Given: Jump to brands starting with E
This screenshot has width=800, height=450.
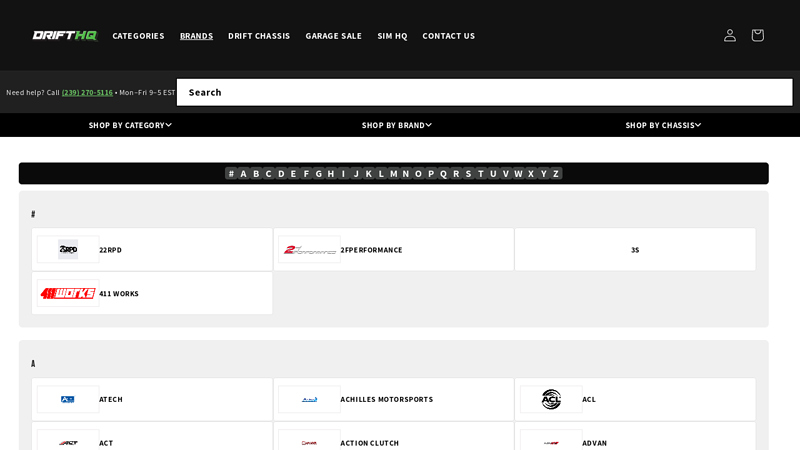Looking at the screenshot, I should click(x=293, y=173).
